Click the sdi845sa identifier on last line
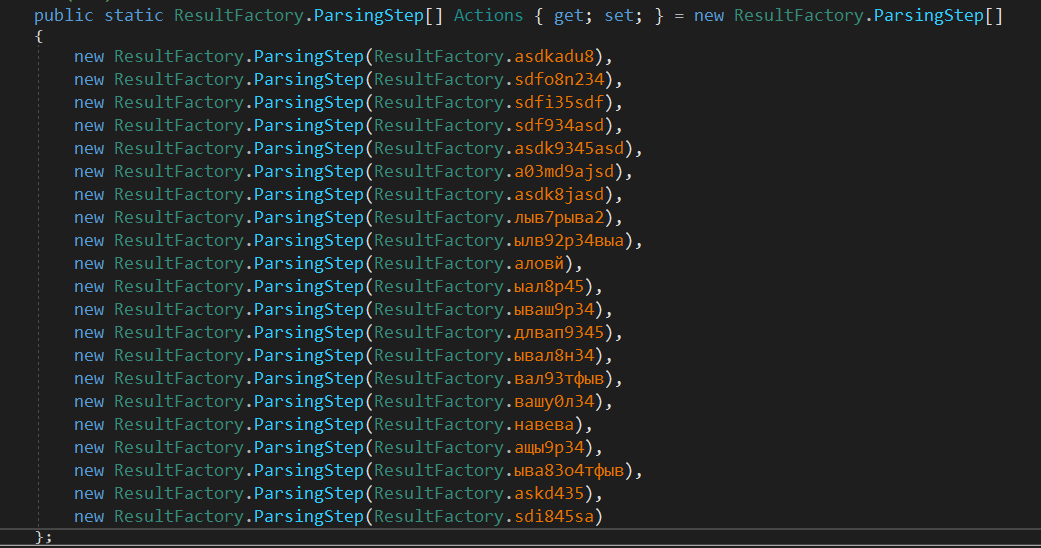The height and width of the screenshot is (548, 1041). pos(551,516)
